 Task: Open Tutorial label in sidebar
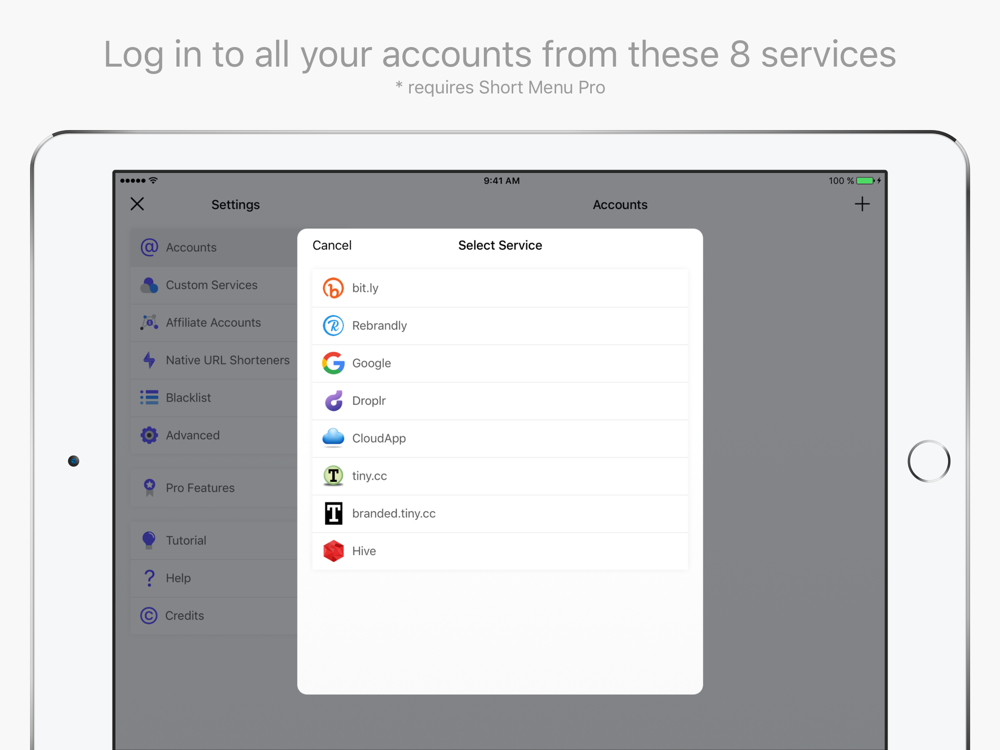(186, 540)
